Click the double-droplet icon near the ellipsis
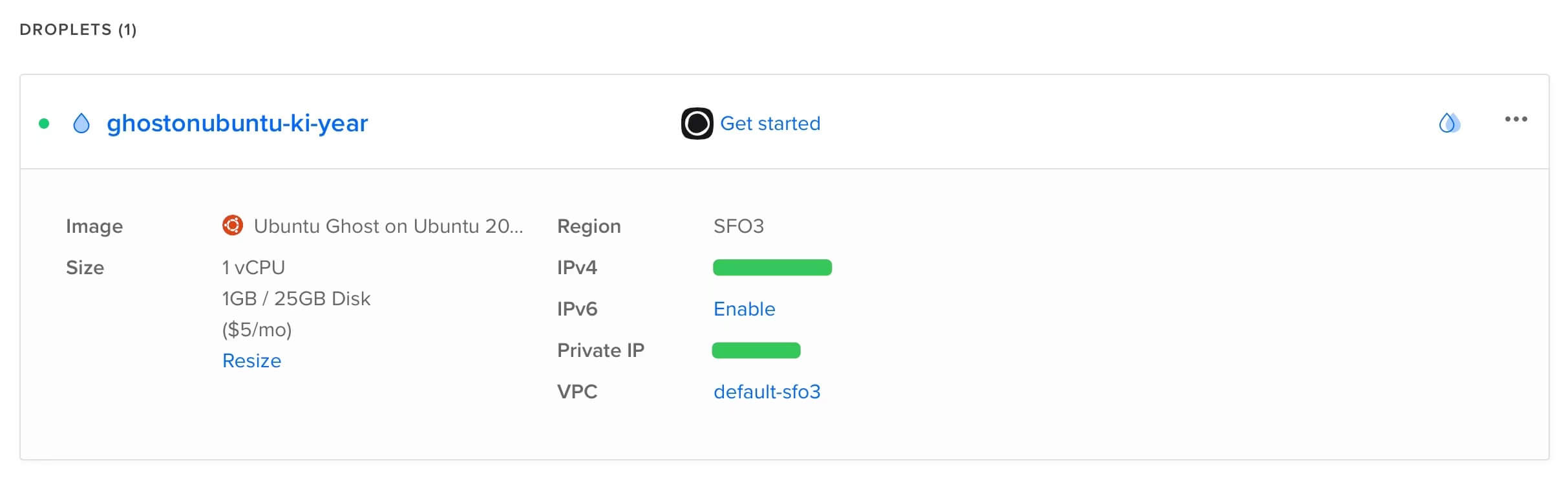The width and height of the screenshot is (1568, 485). coord(1449,123)
